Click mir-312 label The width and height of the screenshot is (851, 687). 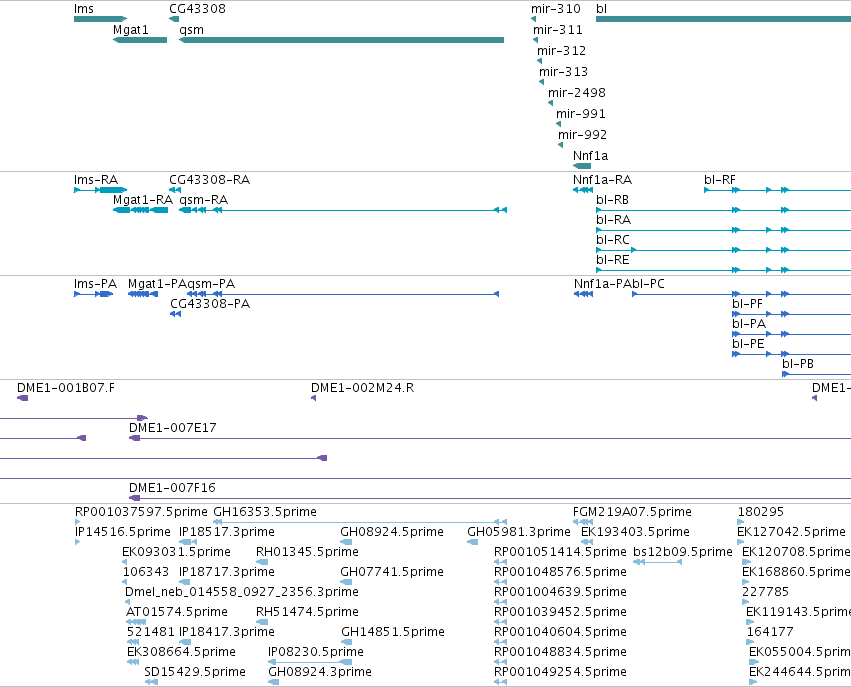(x=562, y=51)
